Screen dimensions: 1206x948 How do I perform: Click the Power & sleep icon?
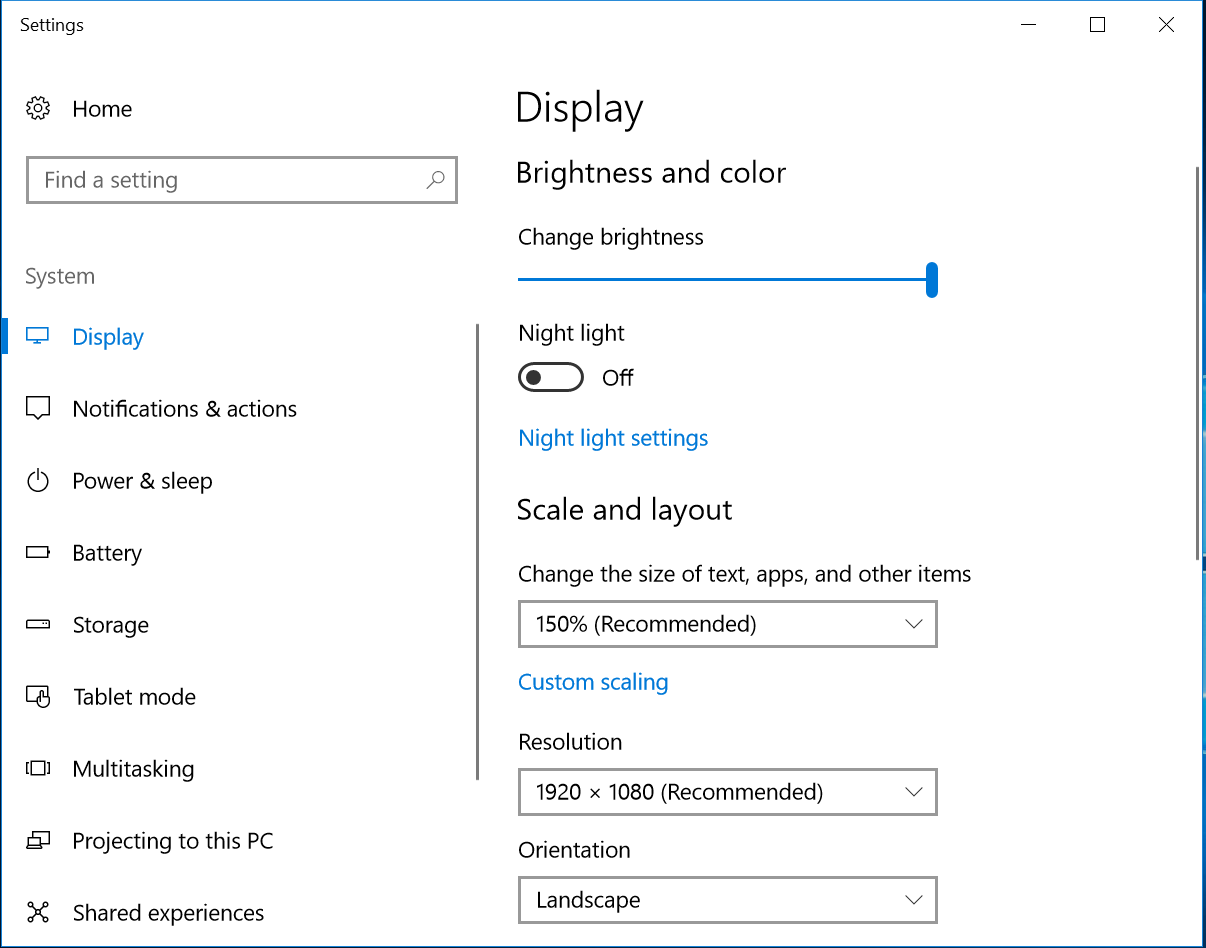(38, 481)
